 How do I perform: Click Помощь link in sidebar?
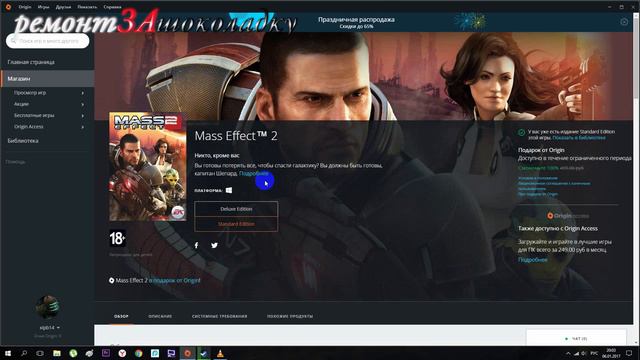(16, 162)
